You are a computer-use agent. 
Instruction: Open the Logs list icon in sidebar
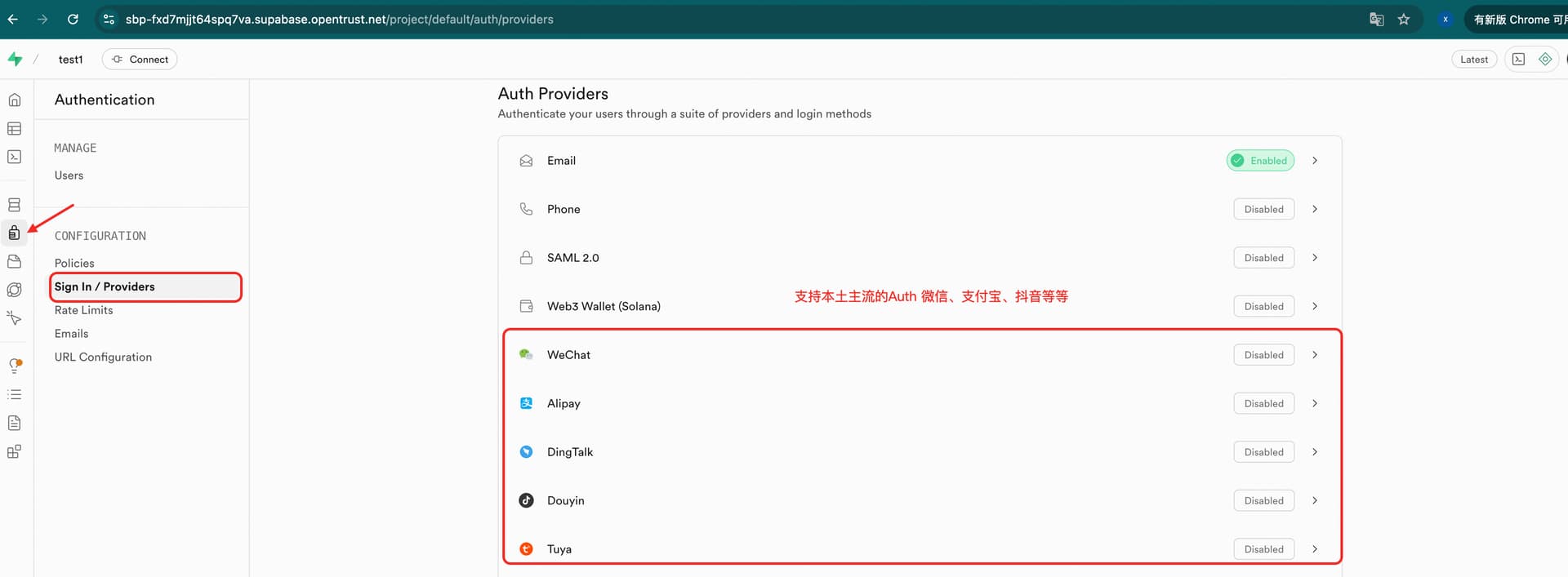[14, 394]
